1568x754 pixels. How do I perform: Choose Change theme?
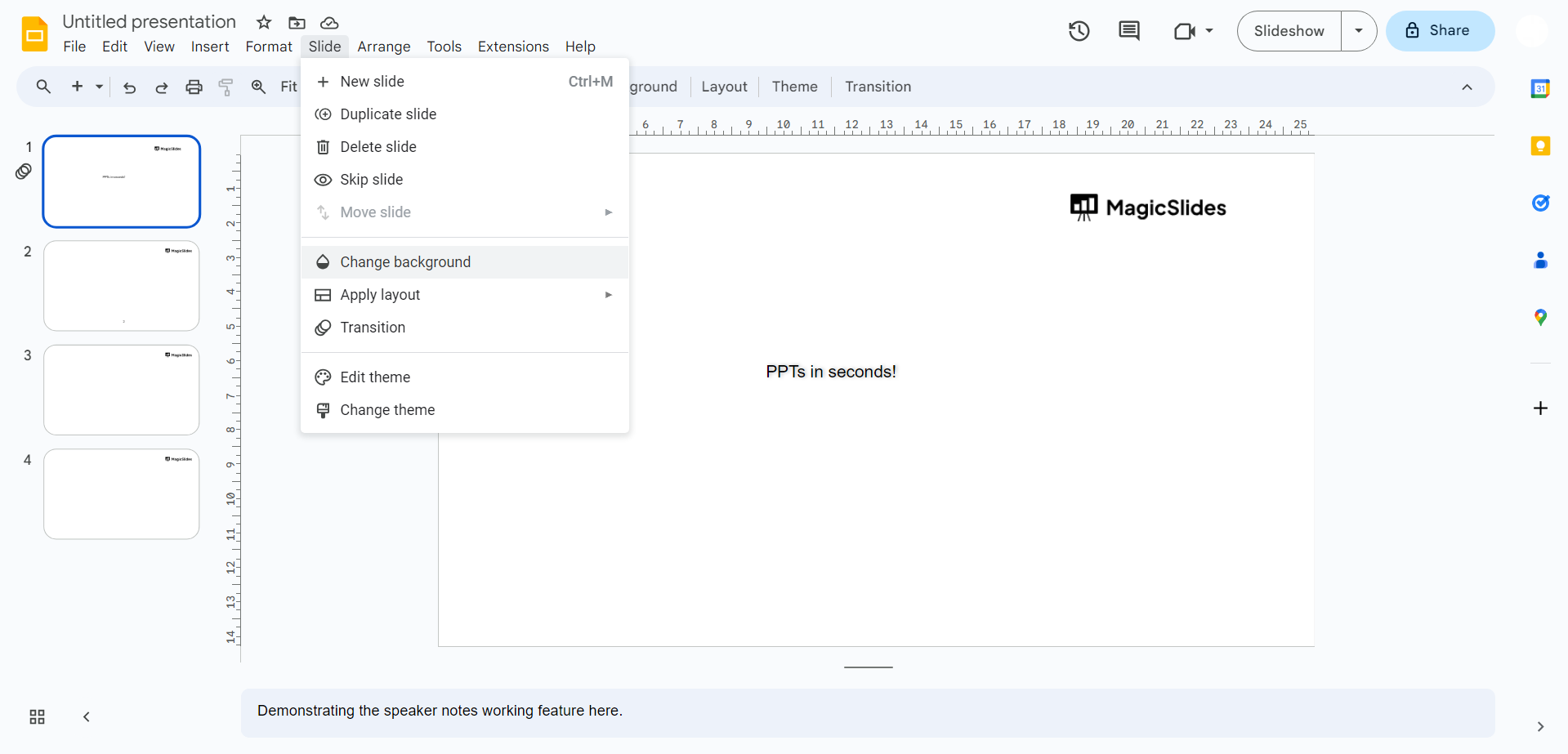465,410
